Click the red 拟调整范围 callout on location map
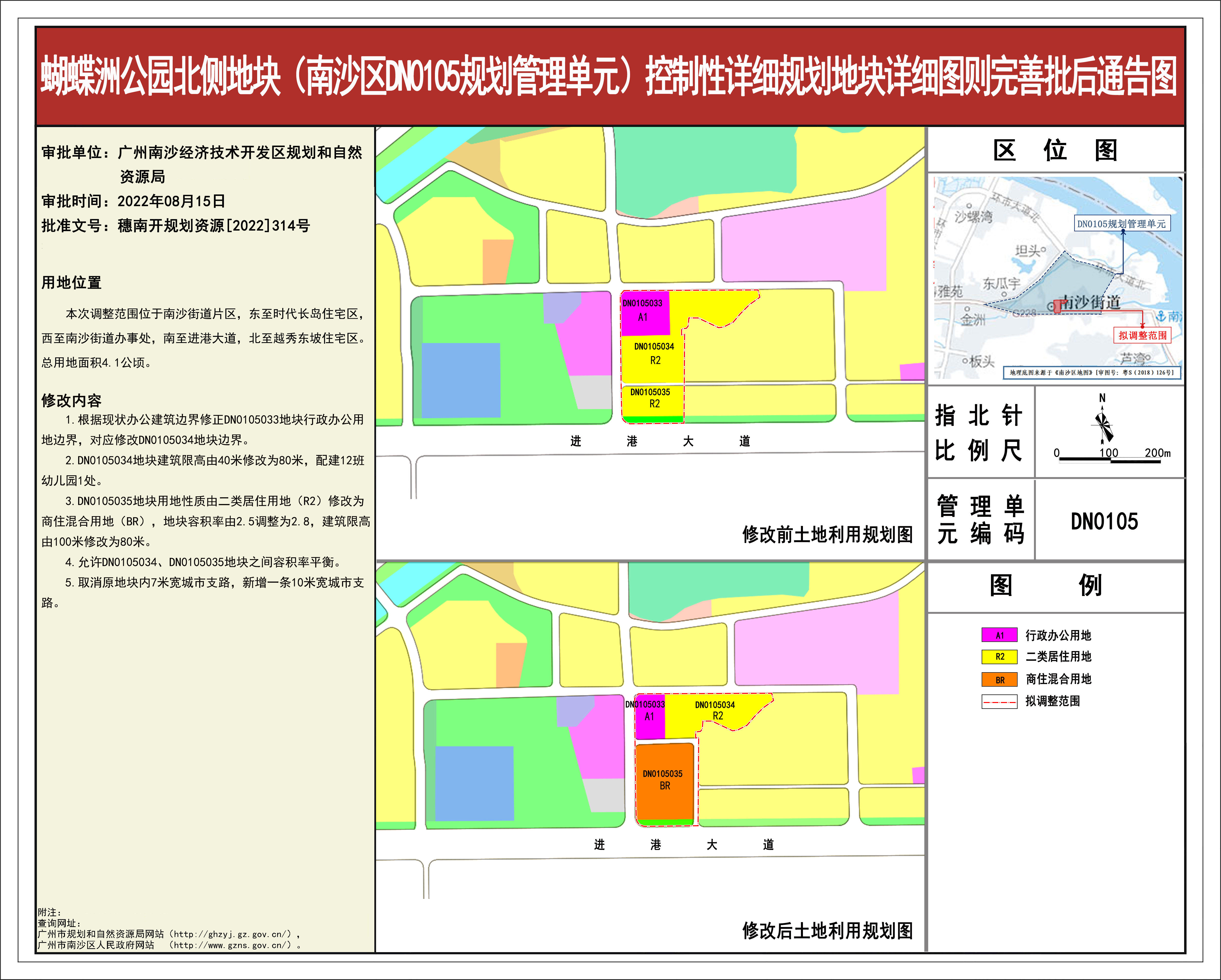The width and height of the screenshot is (1221, 980). tap(1142, 335)
